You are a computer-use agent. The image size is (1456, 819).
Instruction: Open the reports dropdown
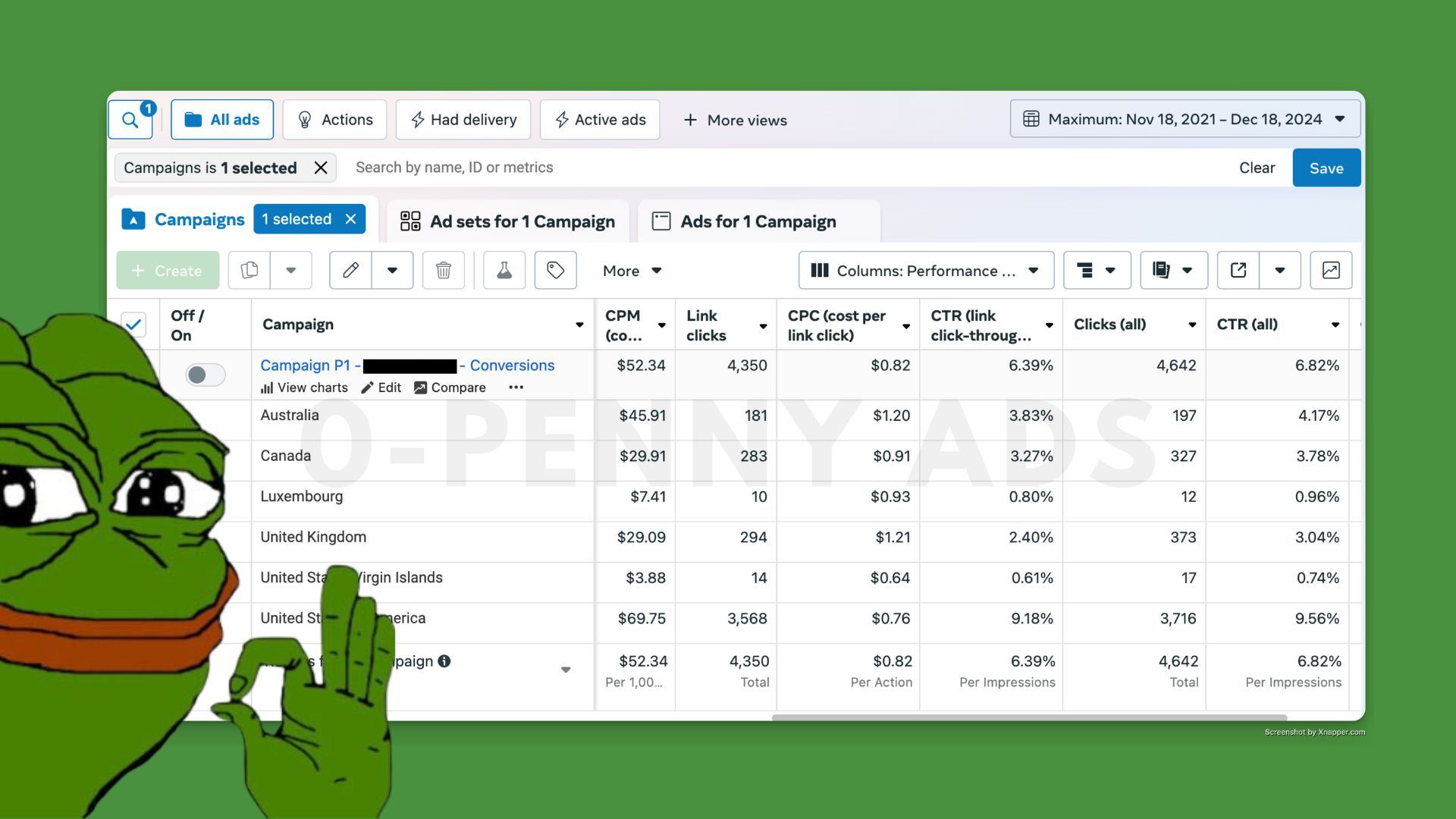coord(1174,271)
